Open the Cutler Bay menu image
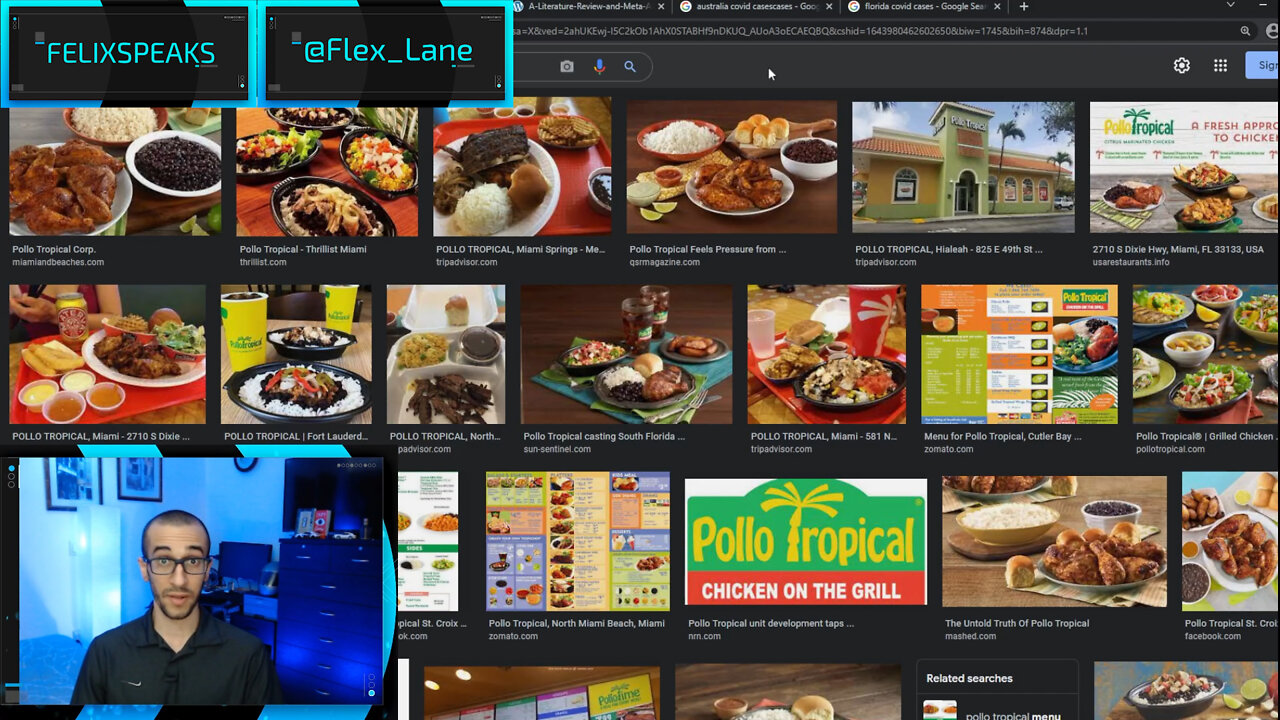 point(1019,354)
